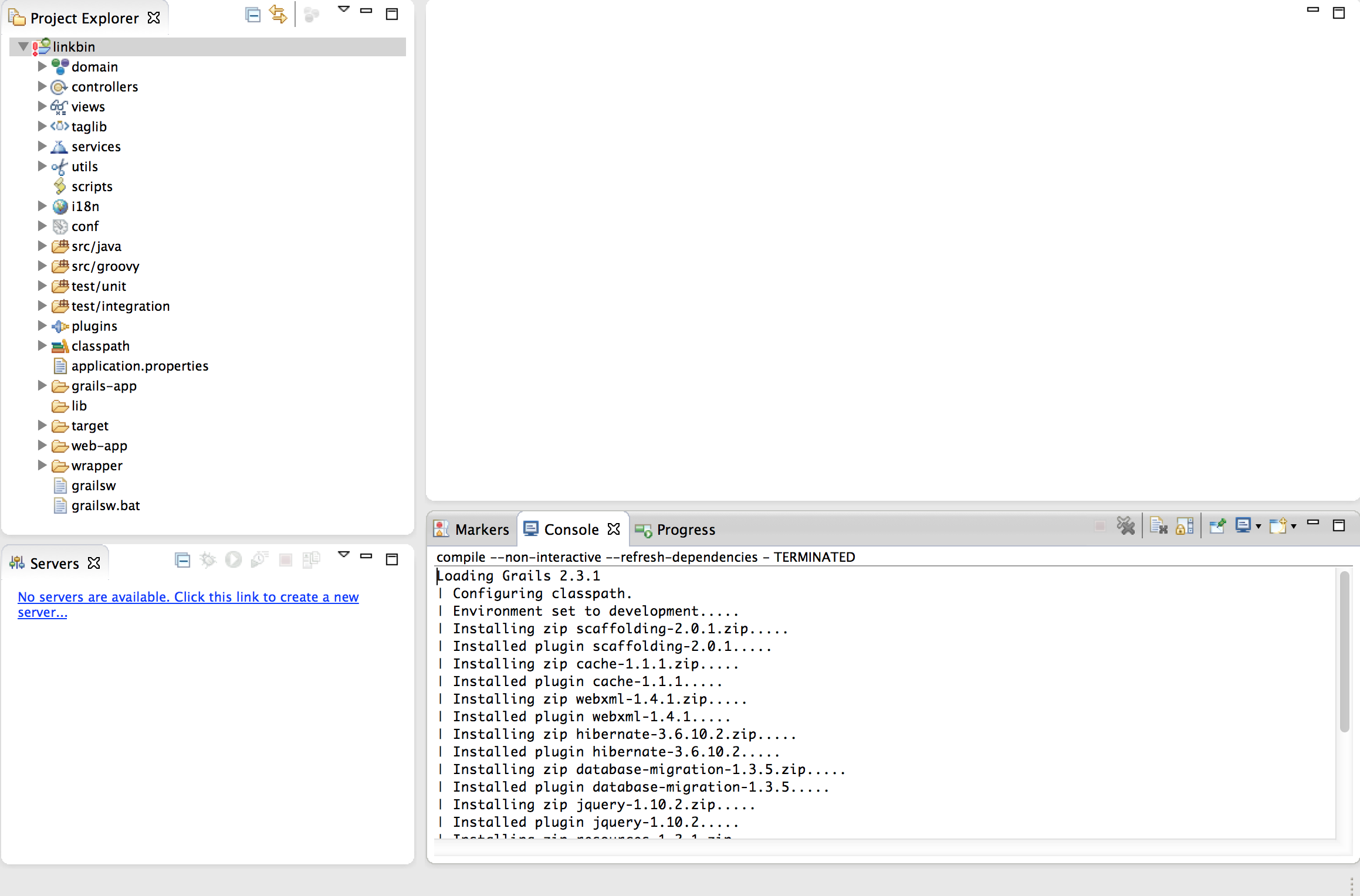The width and height of the screenshot is (1360, 896).
Task: Open the Display Selected Console dropdown
Action: pos(1258,526)
